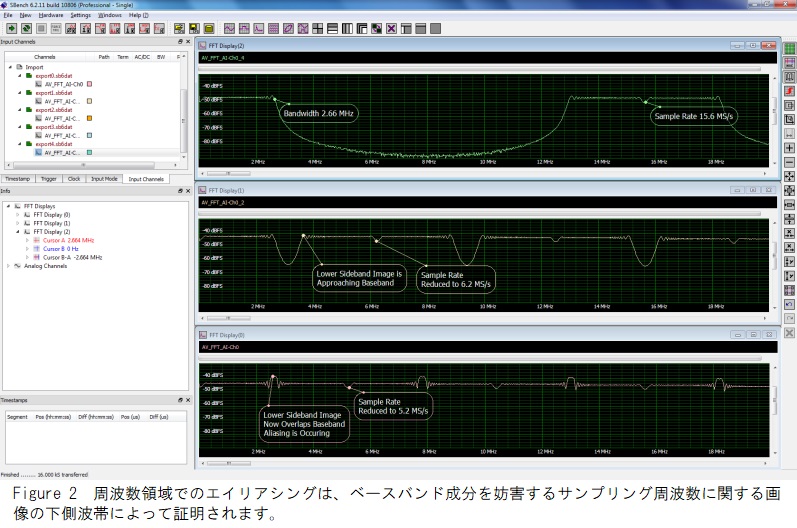The image size is (797, 528).
Task: Click the Channels column header
Action: pos(45,57)
